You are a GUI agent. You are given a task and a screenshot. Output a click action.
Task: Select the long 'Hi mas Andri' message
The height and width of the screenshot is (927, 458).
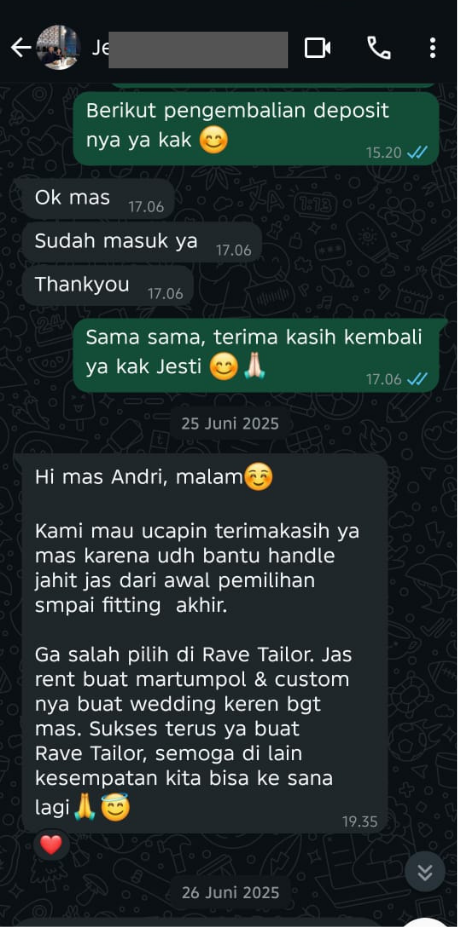(203, 643)
